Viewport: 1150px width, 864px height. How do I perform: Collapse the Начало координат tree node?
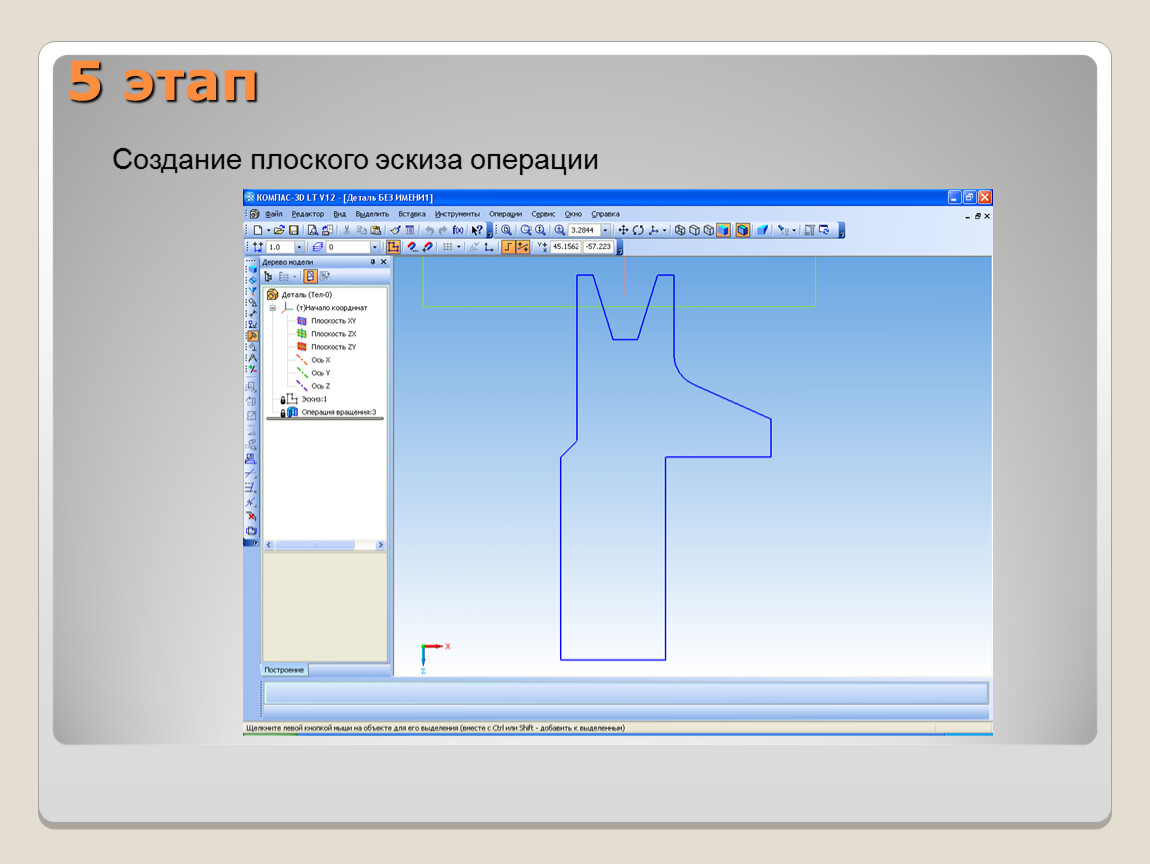click(x=272, y=308)
